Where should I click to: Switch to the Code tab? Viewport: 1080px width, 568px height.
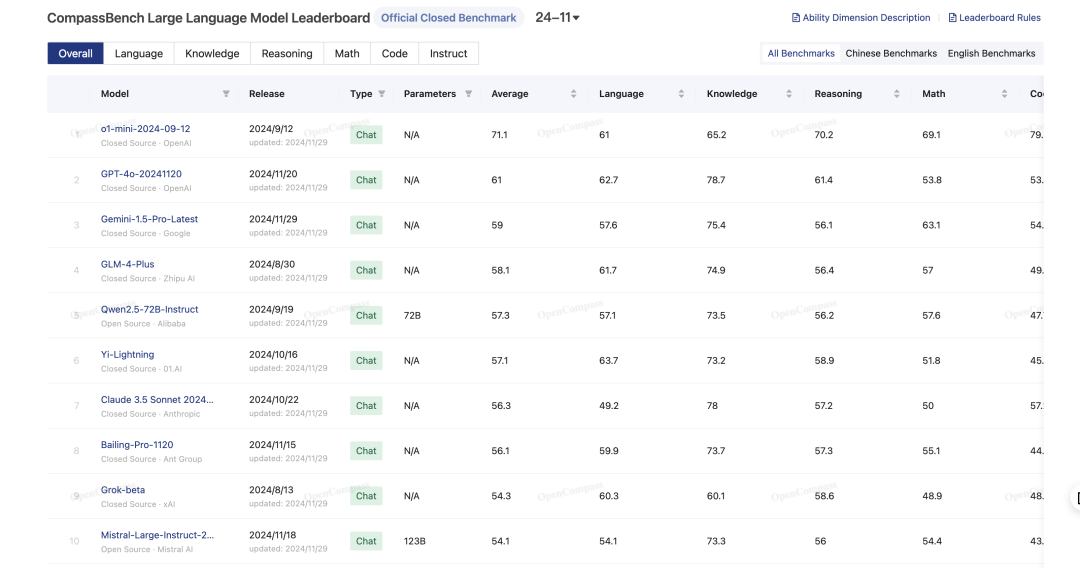395,53
